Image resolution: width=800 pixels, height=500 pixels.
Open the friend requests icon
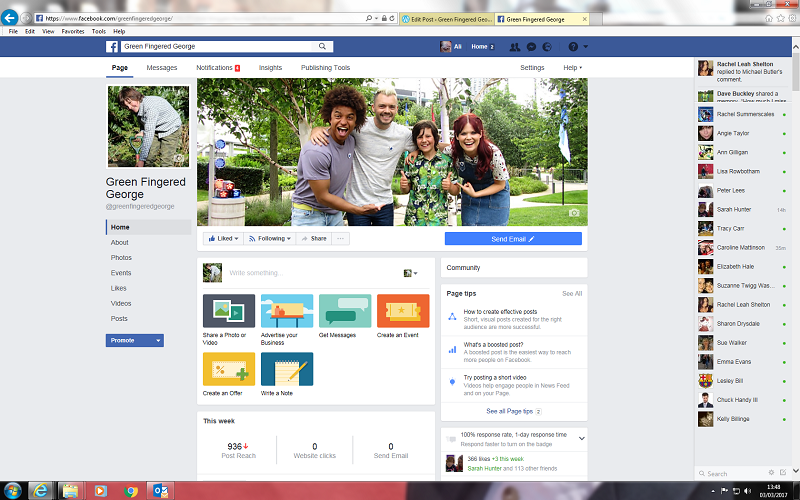(x=514, y=46)
